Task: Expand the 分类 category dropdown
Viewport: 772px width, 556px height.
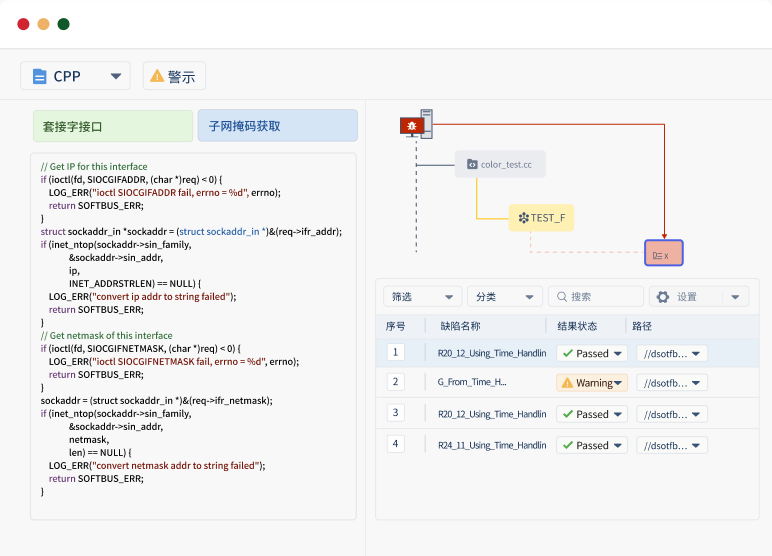Action: pos(504,297)
